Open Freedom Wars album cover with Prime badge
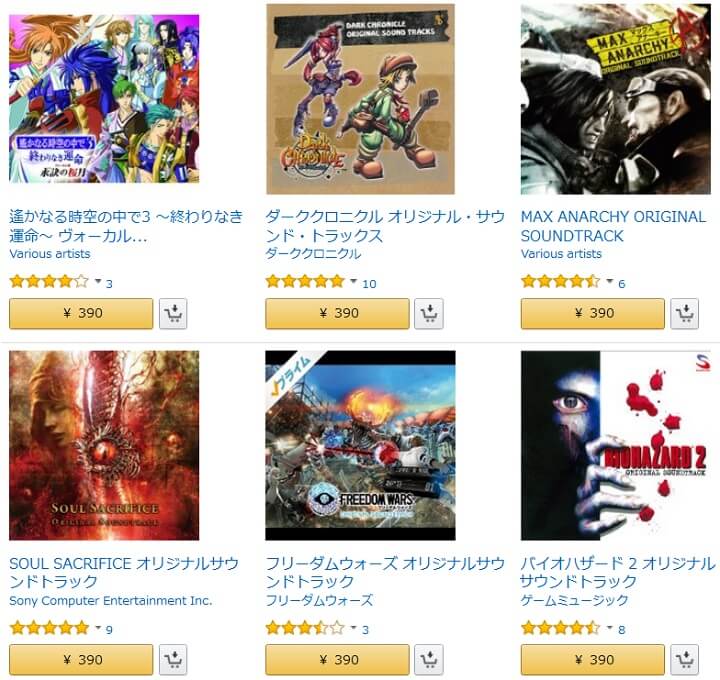Image resolution: width=720 pixels, height=680 pixels. [x=360, y=445]
